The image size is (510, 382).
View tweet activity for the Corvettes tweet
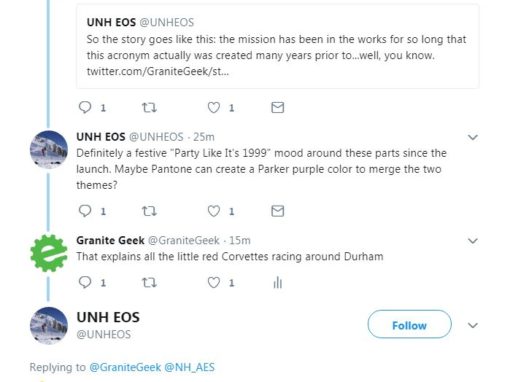(x=278, y=283)
